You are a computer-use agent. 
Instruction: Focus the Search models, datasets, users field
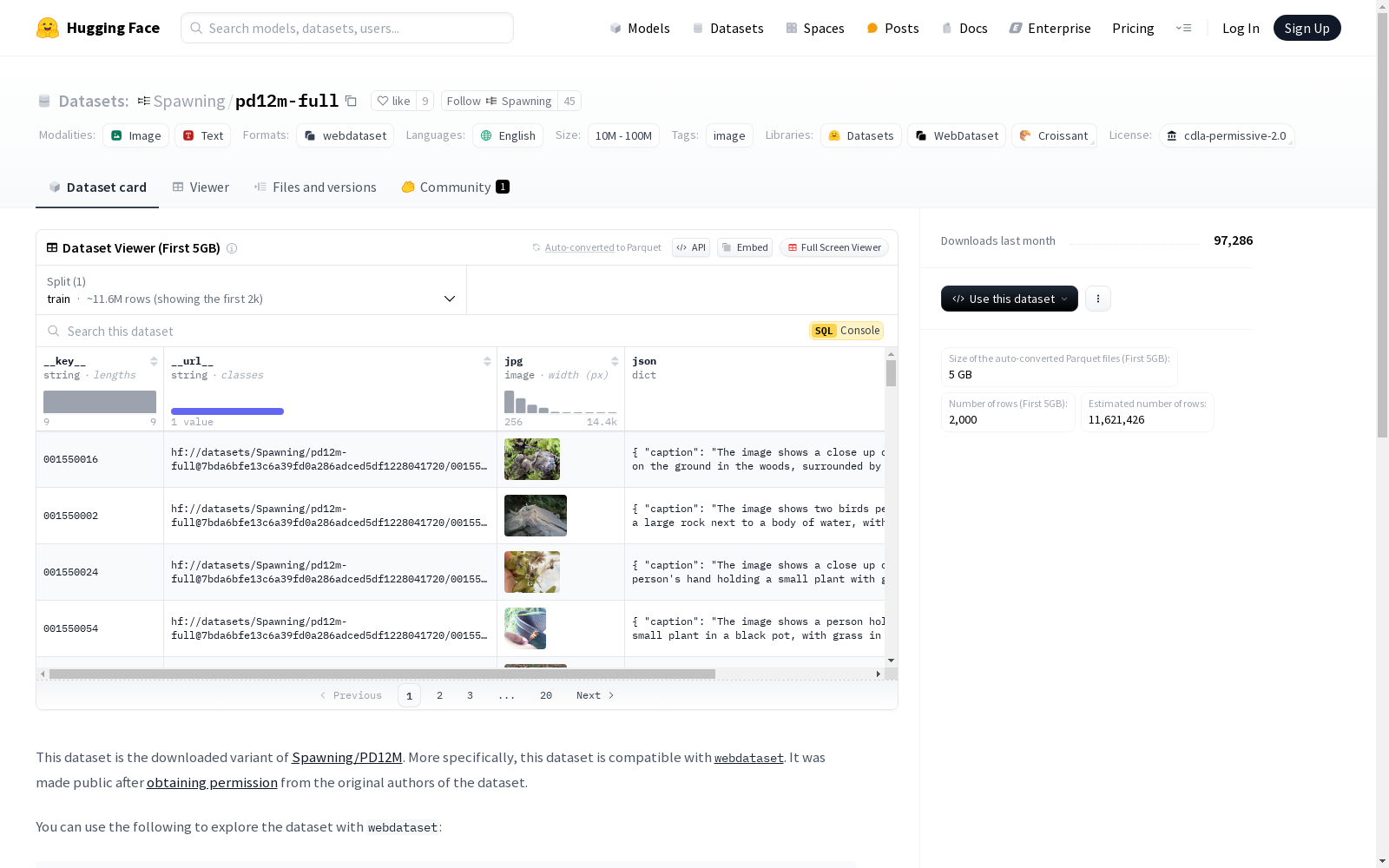pos(347,28)
